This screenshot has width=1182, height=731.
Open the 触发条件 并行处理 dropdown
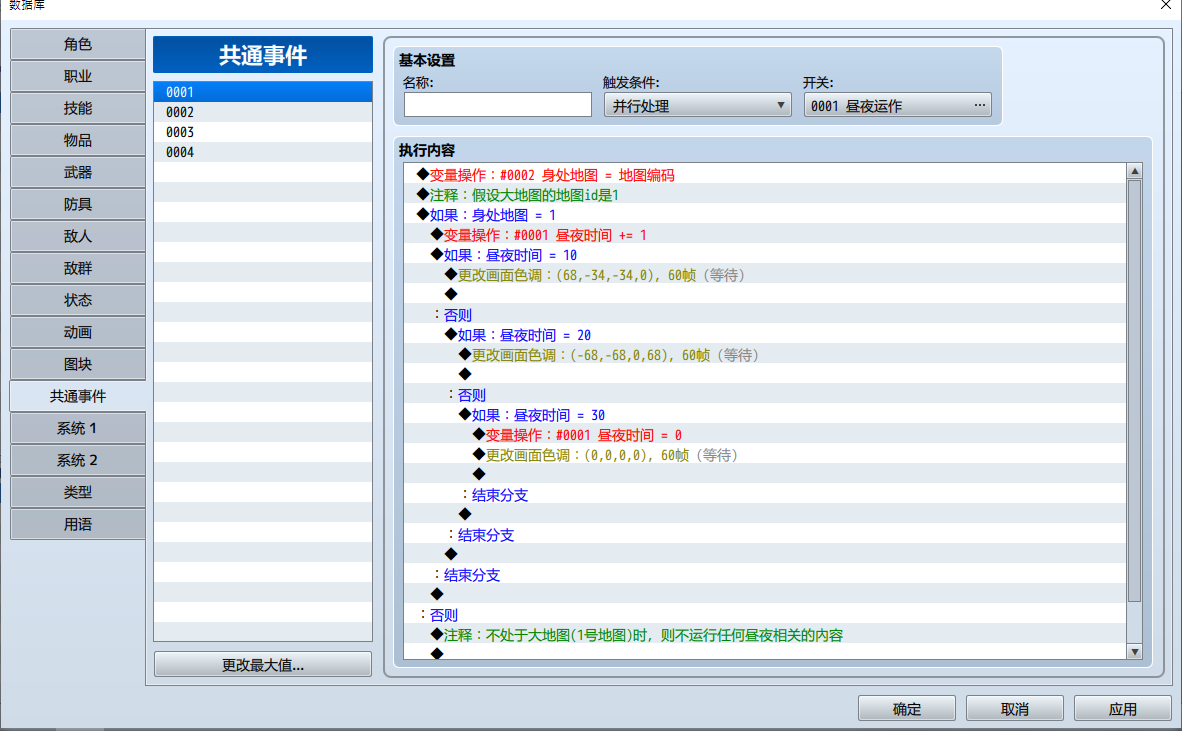coord(697,106)
